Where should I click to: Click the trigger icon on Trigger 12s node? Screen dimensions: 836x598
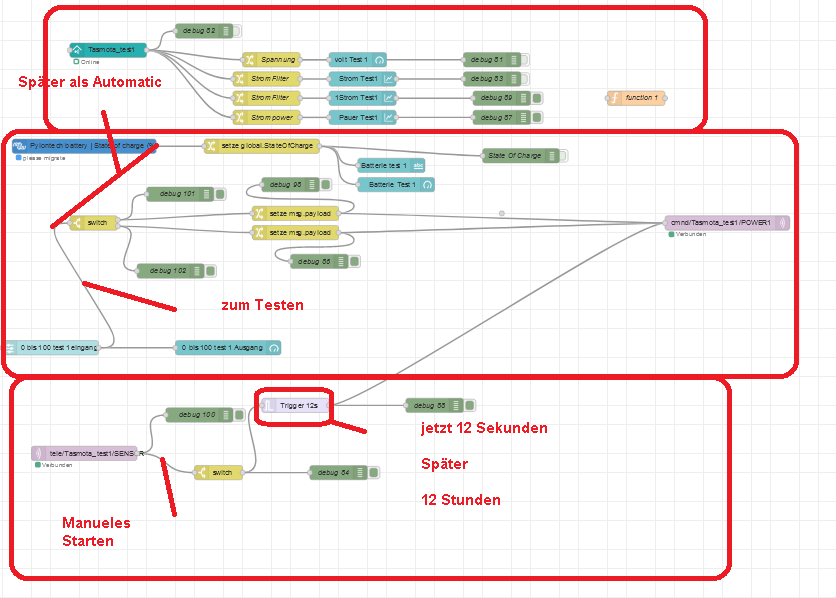(x=270, y=406)
